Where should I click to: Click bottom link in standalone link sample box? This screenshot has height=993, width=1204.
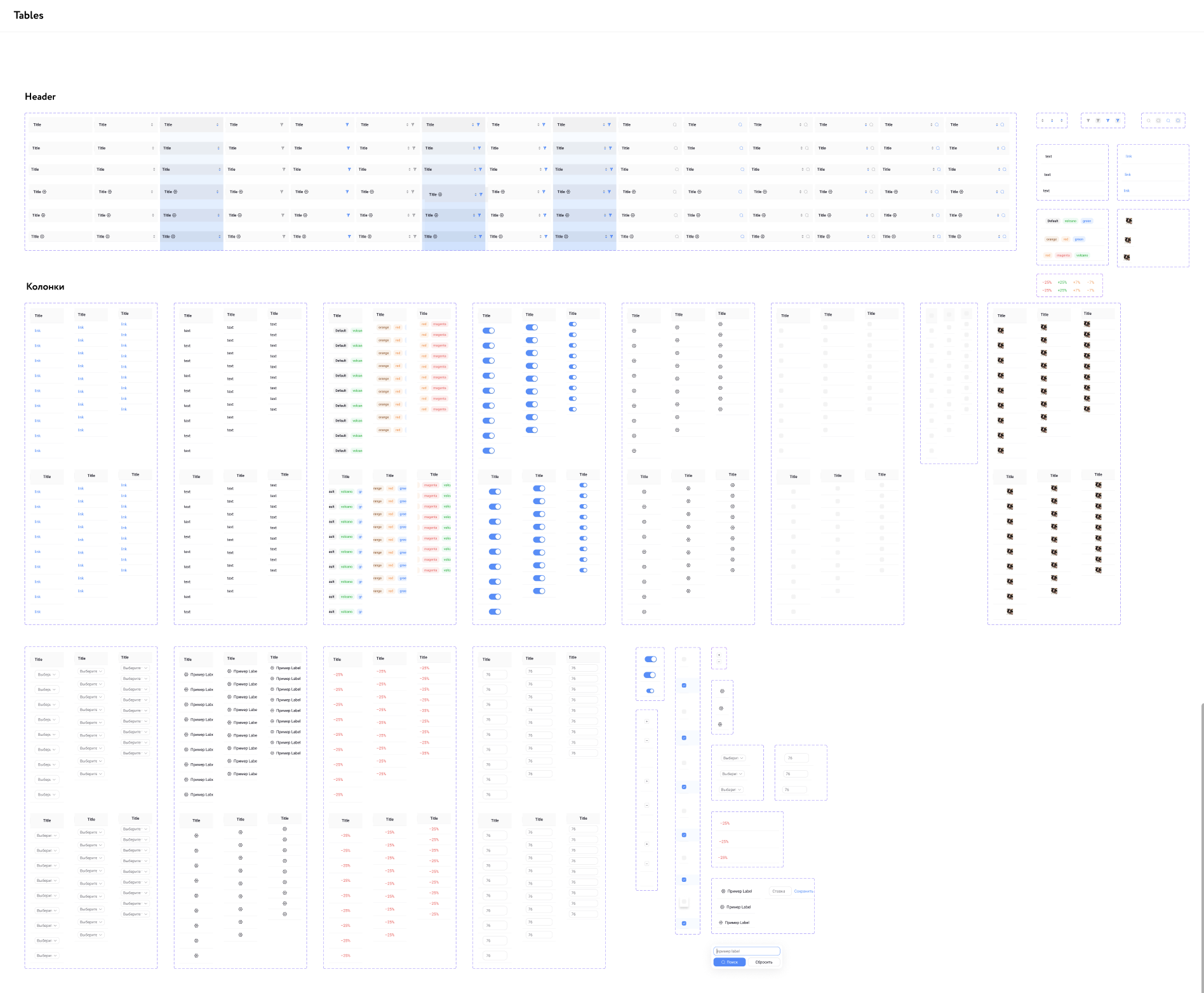click(x=1127, y=190)
